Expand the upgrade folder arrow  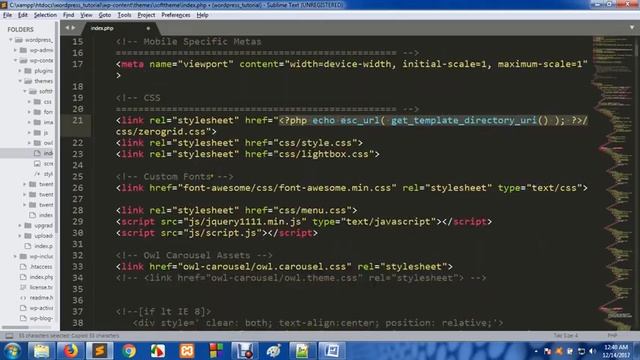tap(20, 225)
